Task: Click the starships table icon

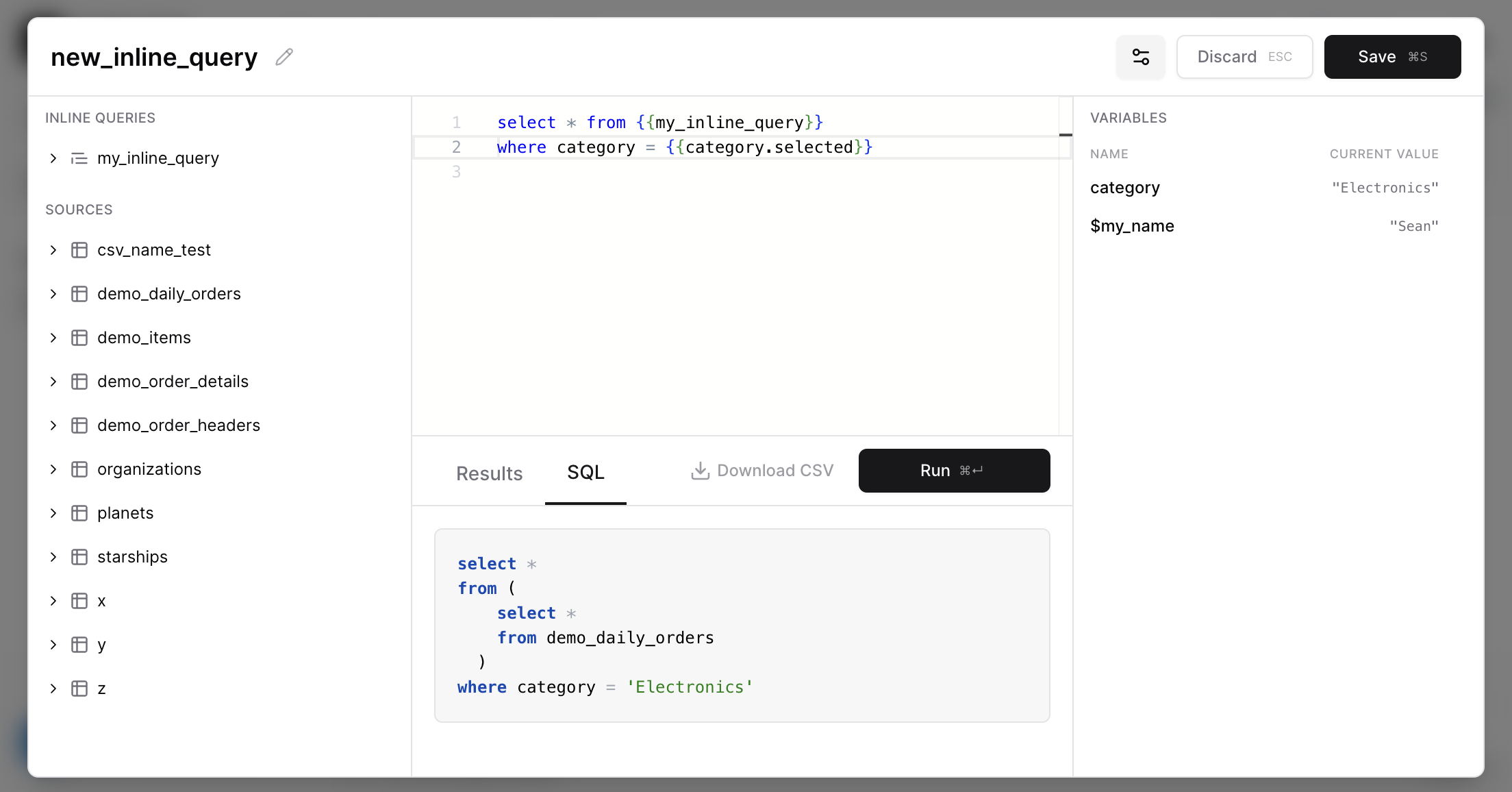Action: (x=79, y=557)
